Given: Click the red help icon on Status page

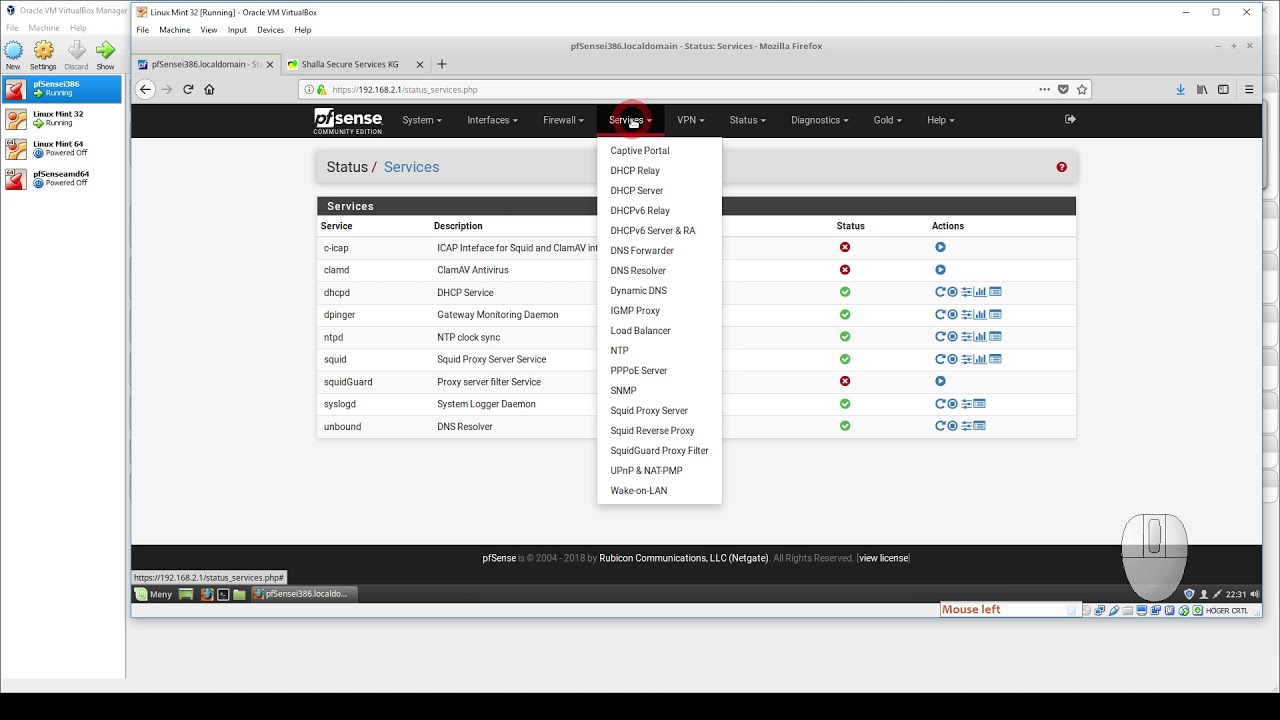Looking at the screenshot, I should [1062, 167].
